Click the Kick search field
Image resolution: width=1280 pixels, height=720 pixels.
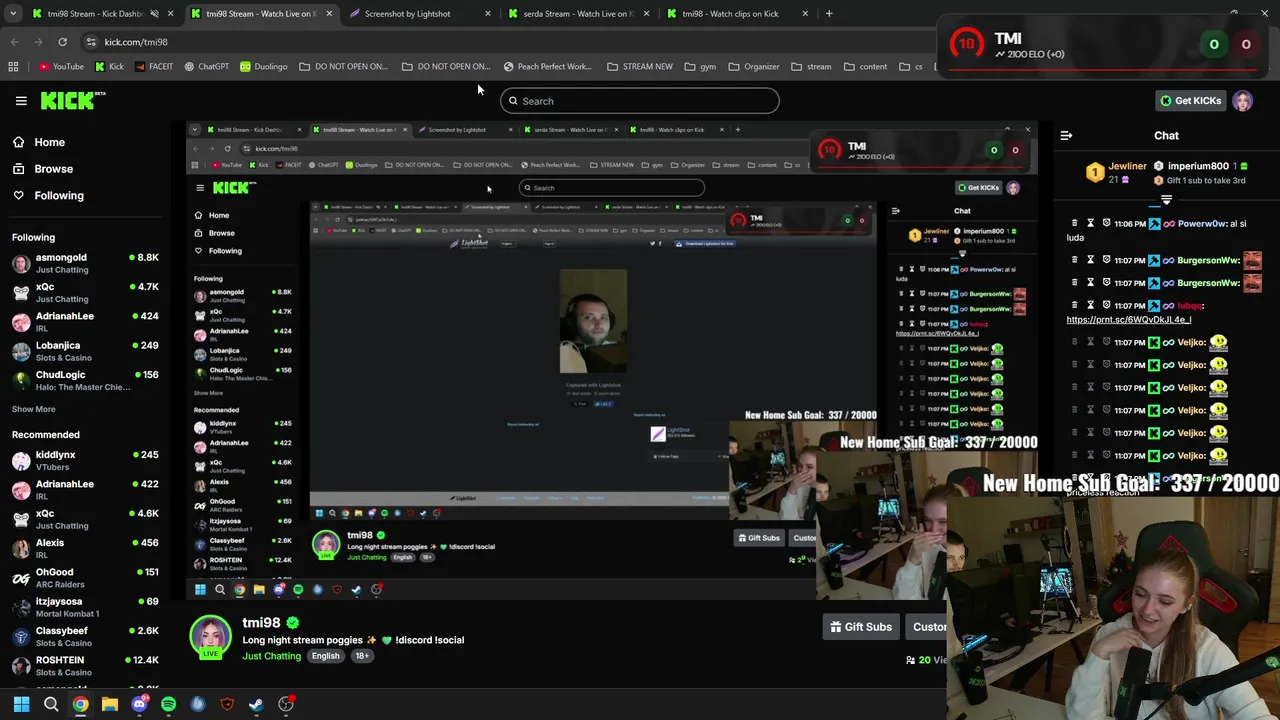[640, 101]
